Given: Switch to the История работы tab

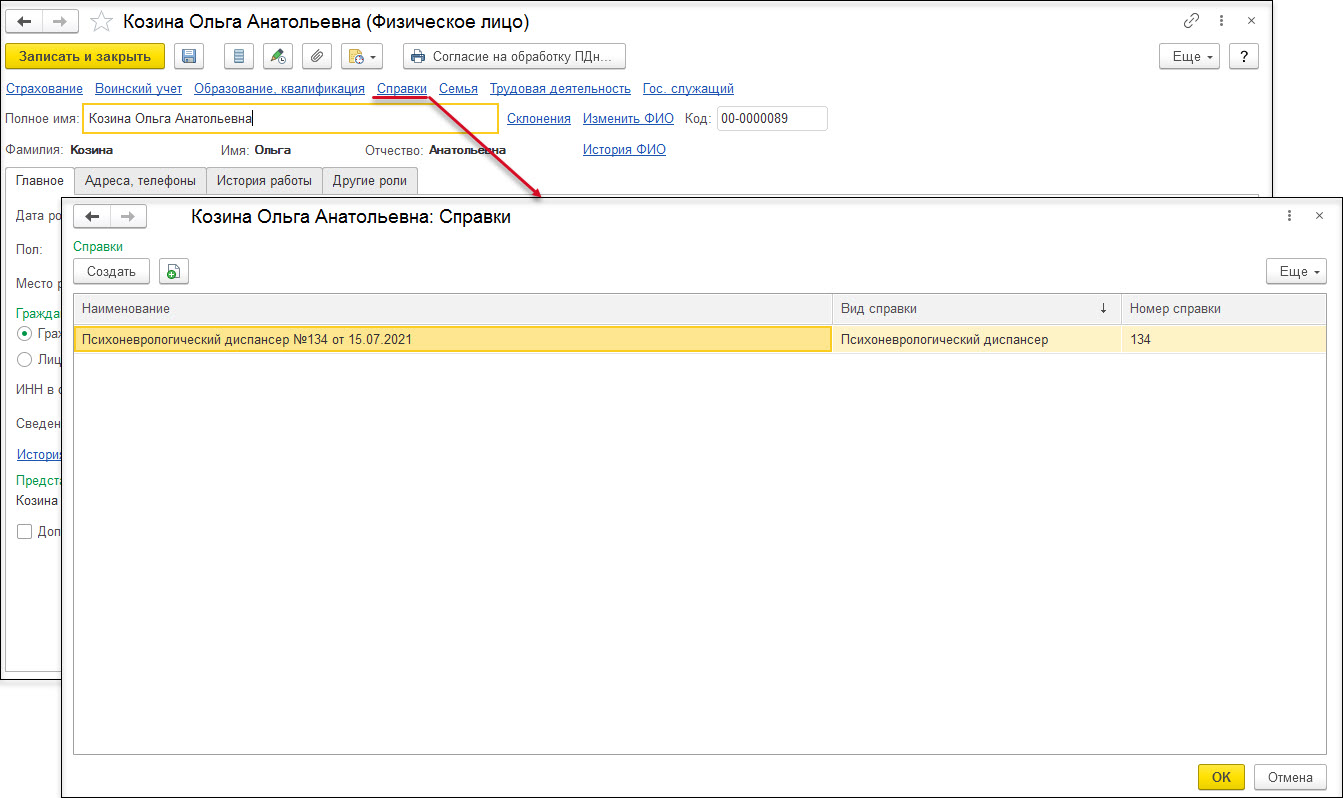Looking at the screenshot, I should 265,181.
